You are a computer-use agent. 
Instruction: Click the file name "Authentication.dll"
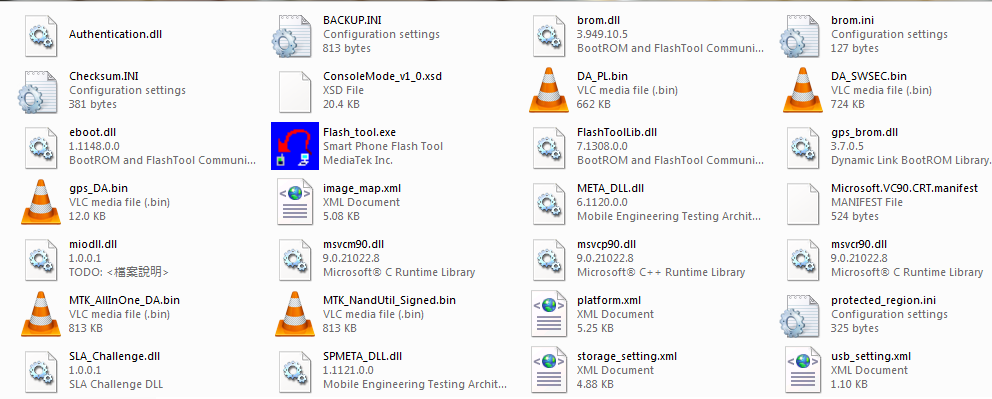(115, 34)
